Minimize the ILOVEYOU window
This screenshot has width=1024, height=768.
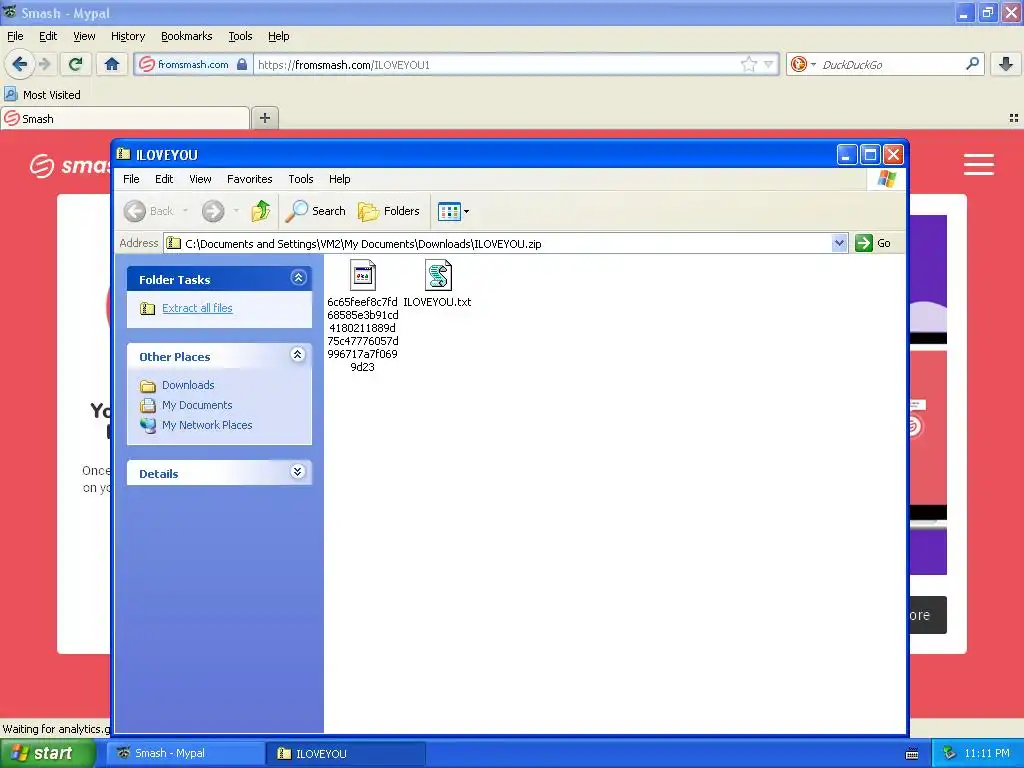(x=846, y=155)
